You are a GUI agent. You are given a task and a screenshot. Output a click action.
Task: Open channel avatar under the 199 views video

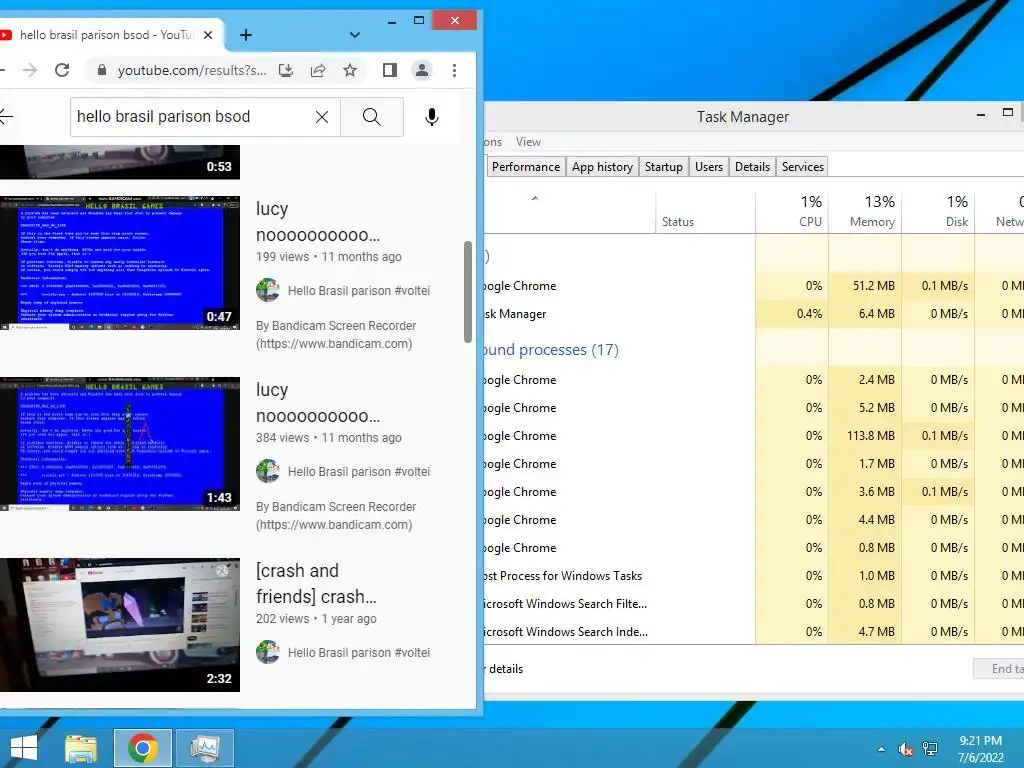pyautogui.click(x=268, y=290)
